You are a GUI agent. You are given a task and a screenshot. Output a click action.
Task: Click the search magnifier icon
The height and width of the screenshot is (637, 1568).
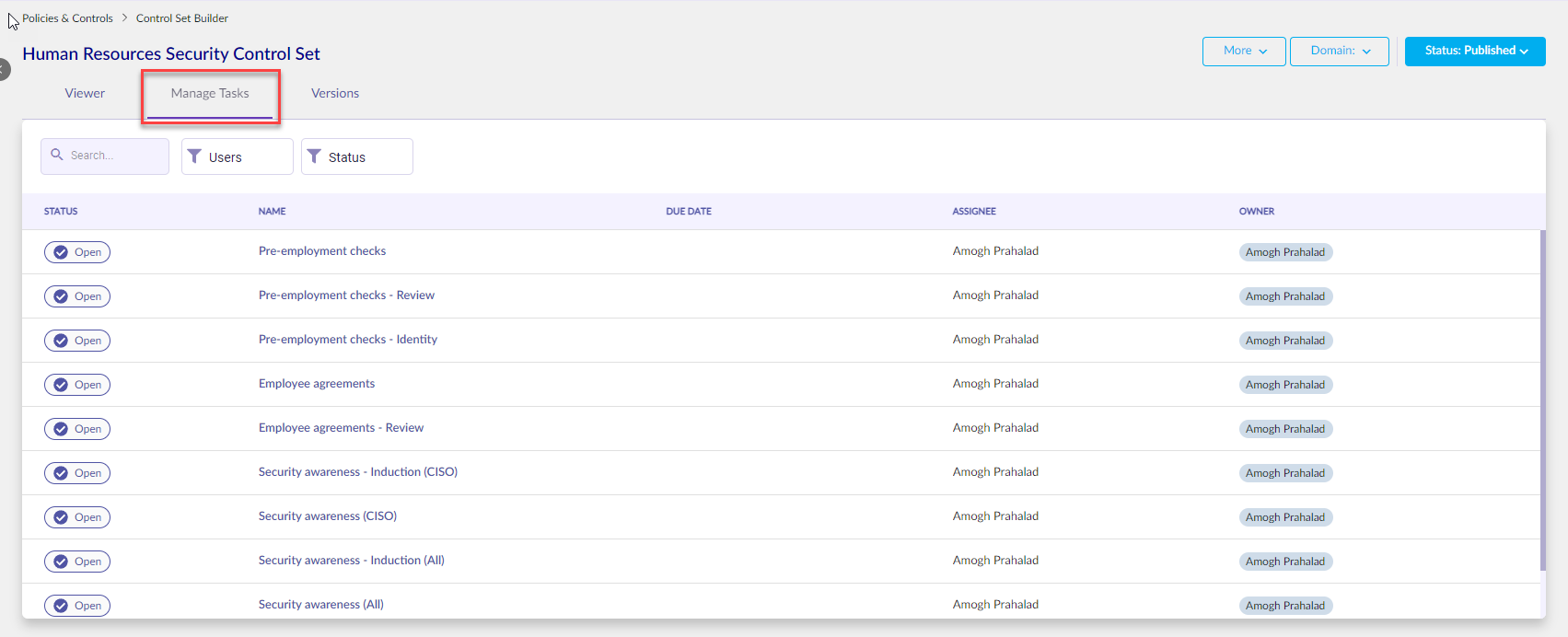tap(57, 155)
